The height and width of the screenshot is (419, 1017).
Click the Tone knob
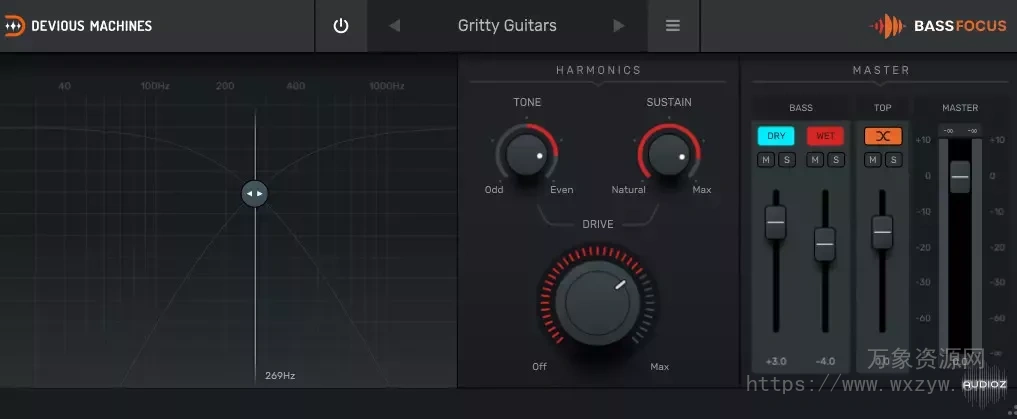coord(526,154)
